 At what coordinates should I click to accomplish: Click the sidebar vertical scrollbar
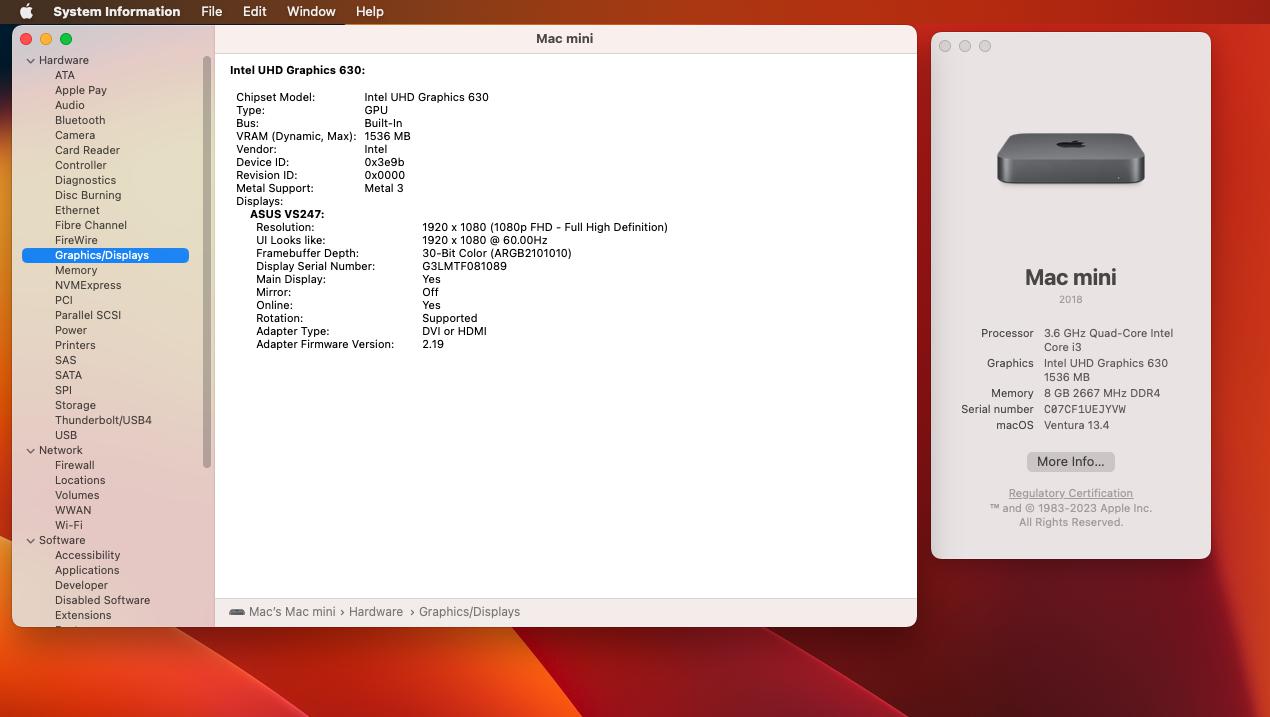(x=207, y=262)
